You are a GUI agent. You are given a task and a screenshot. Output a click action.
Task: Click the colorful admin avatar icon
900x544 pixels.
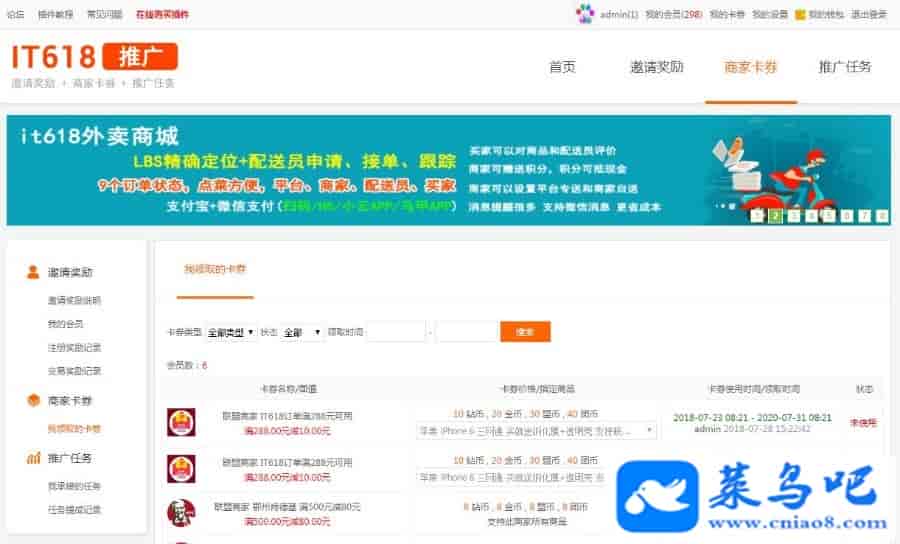point(585,14)
